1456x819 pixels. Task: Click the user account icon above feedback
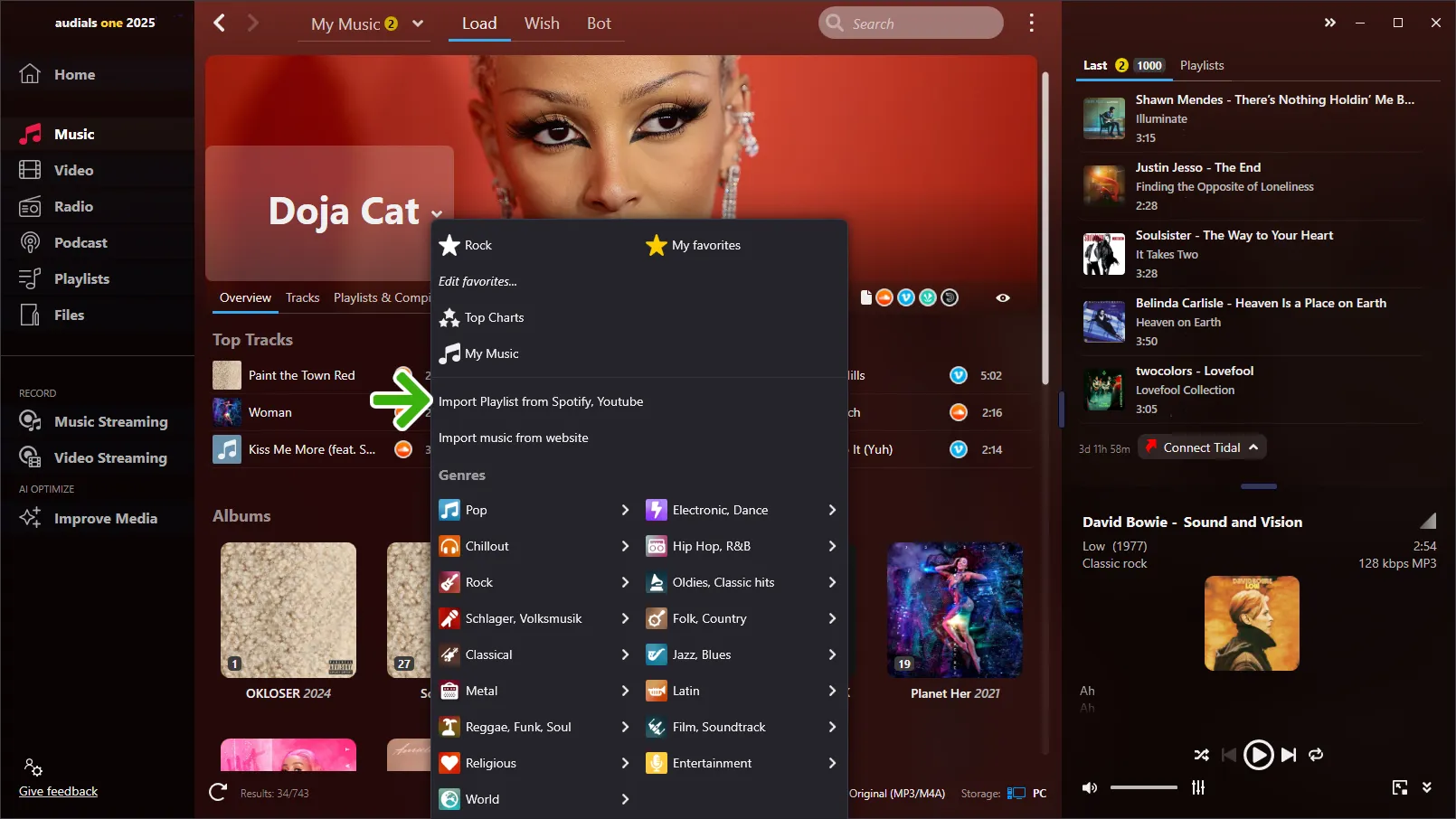[33, 767]
